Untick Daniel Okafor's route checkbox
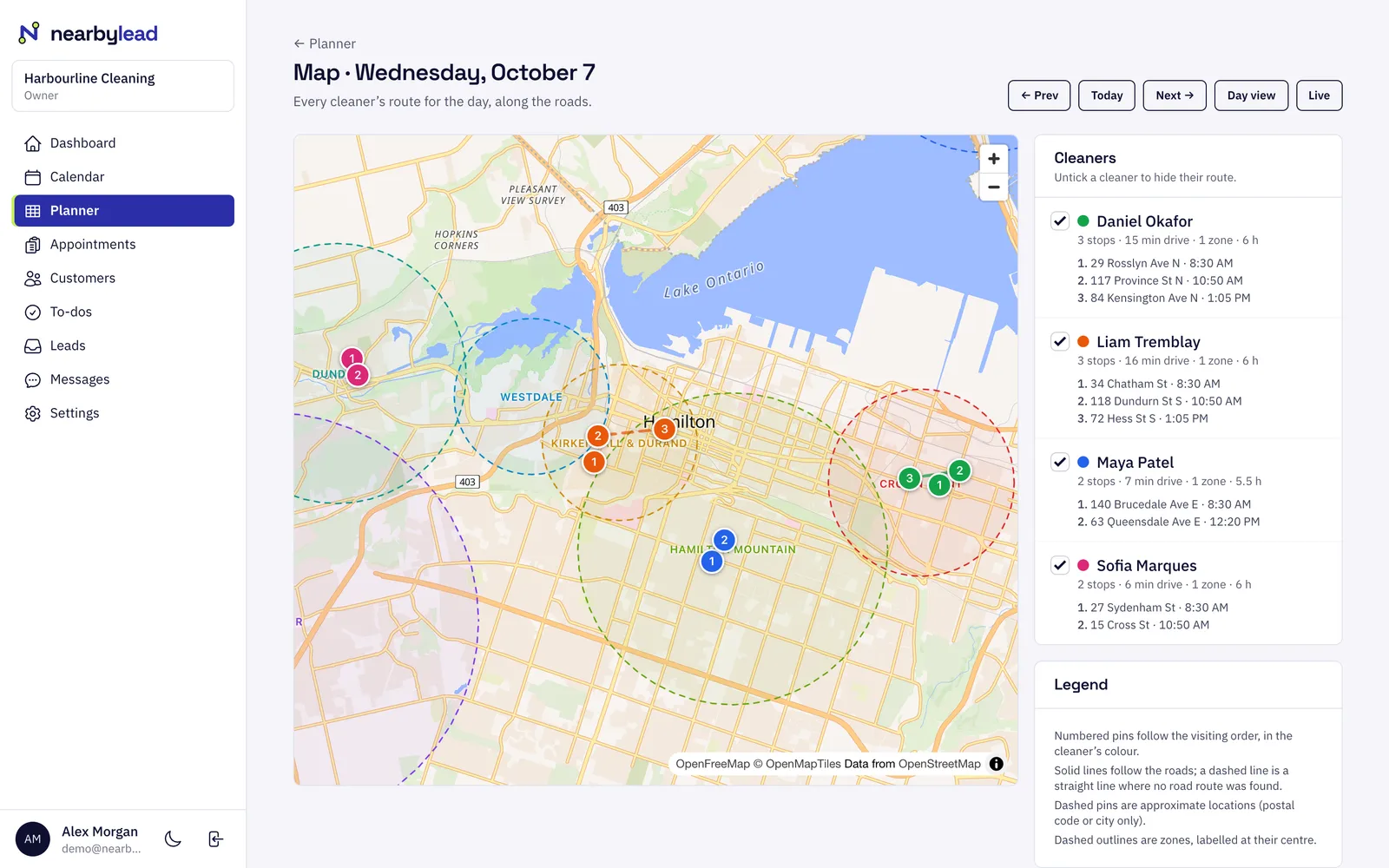Viewport: 1389px width, 868px height. pos(1060,220)
